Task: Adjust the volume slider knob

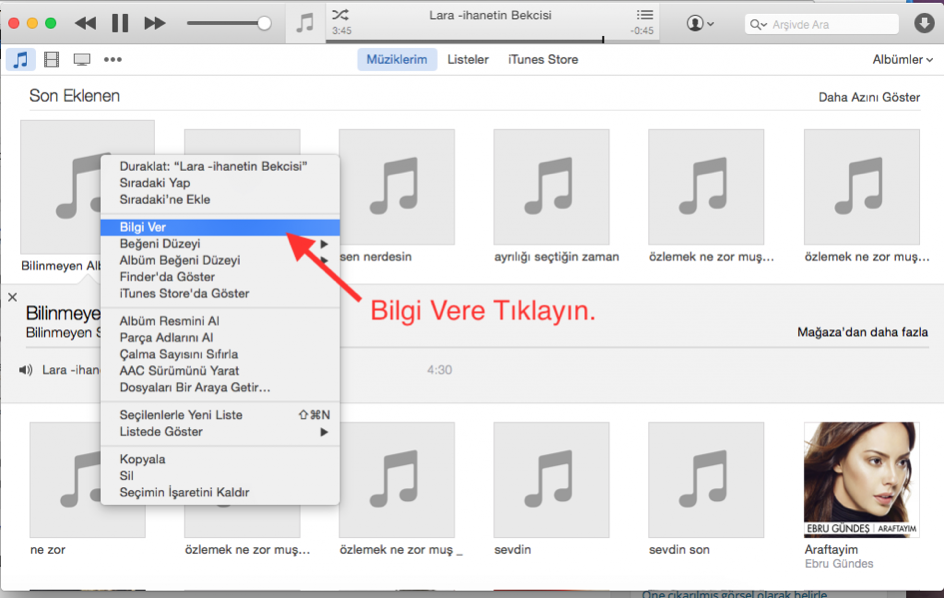Action: coord(264,23)
